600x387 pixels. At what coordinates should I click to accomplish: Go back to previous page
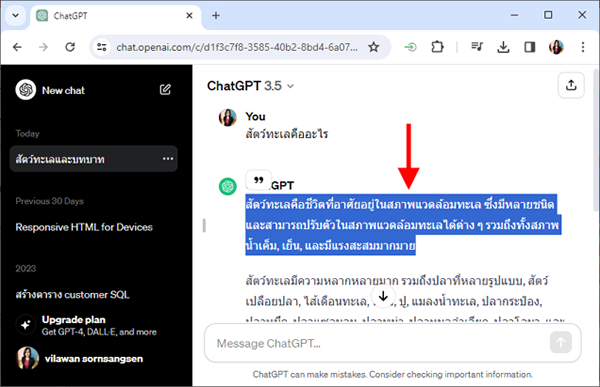tap(17, 47)
